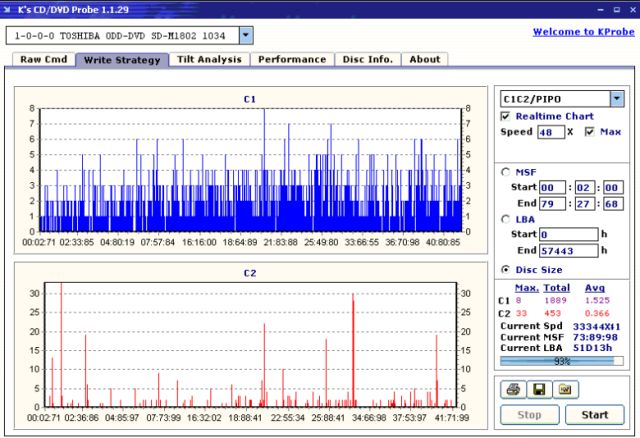Click the C2 total value 453

click(553, 313)
